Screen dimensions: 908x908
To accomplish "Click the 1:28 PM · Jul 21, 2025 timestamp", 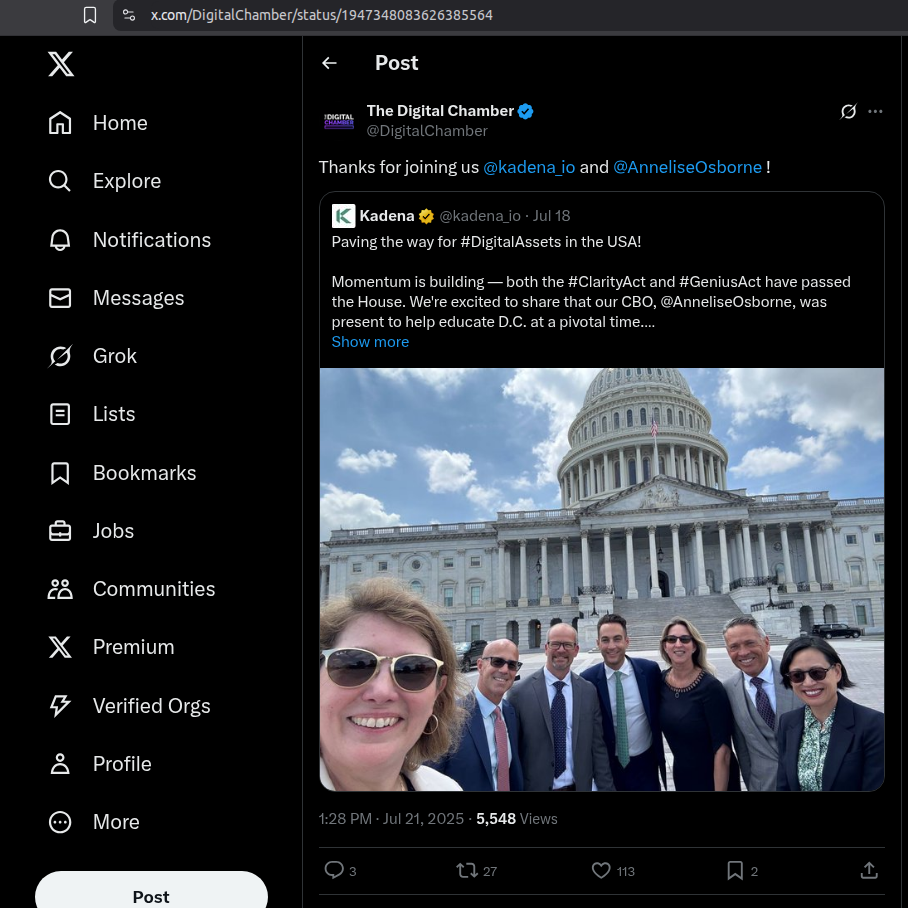I will (x=391, y=819).
